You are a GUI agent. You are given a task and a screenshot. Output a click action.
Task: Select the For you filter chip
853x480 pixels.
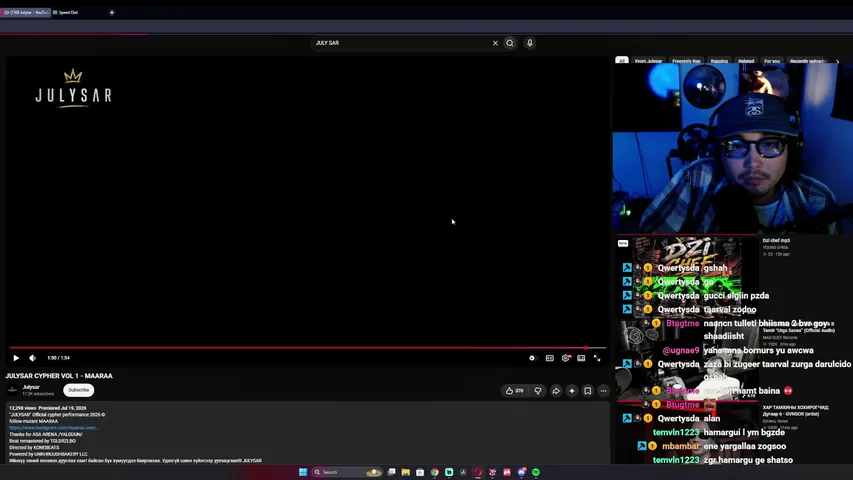pos(771,60)
